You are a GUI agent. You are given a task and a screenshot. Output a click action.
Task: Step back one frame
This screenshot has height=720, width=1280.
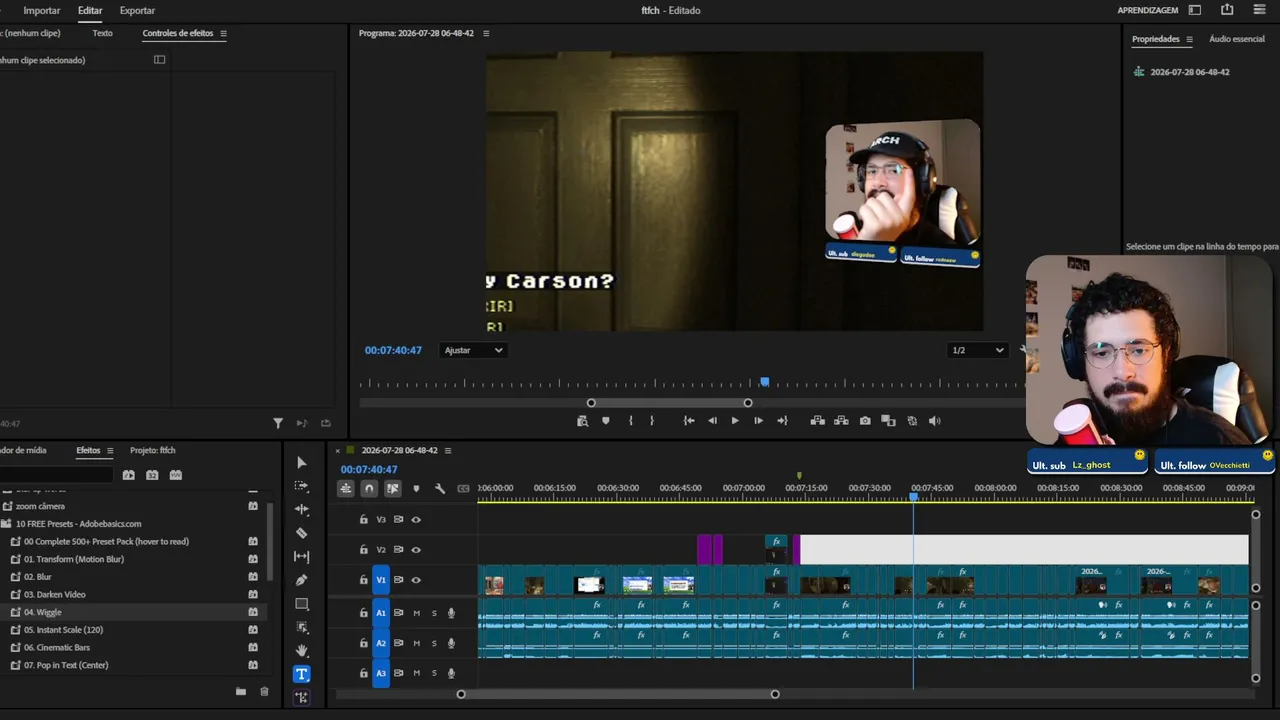click(x=712, y=421)
